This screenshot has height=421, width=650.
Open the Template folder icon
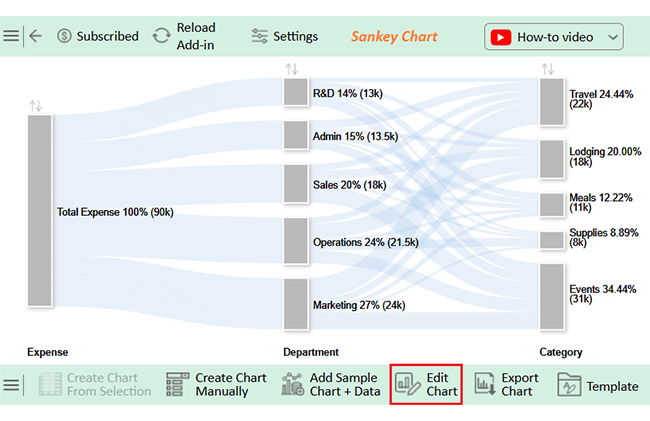[569, 384]
